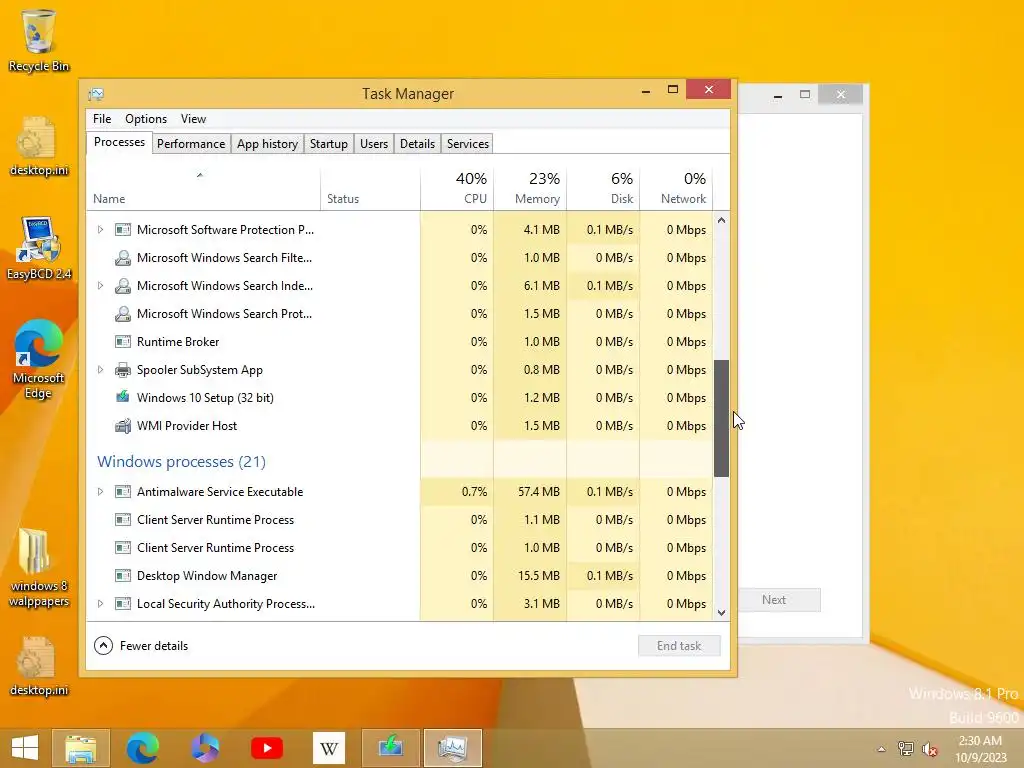Expand Local Security Authority Process row
1024x768 pixels.
100,603
